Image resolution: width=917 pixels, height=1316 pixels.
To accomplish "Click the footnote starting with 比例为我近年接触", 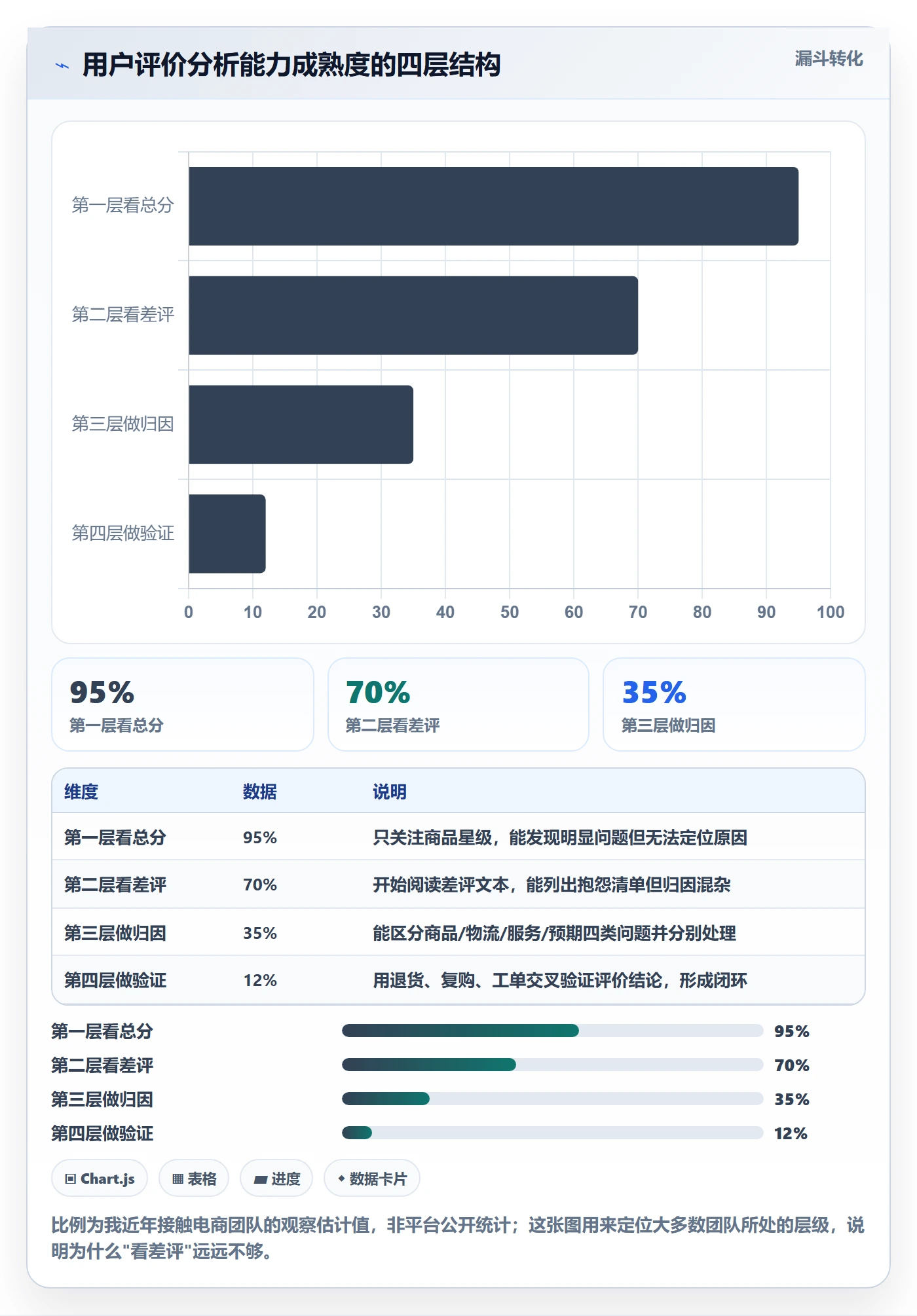I will 458,1238.
